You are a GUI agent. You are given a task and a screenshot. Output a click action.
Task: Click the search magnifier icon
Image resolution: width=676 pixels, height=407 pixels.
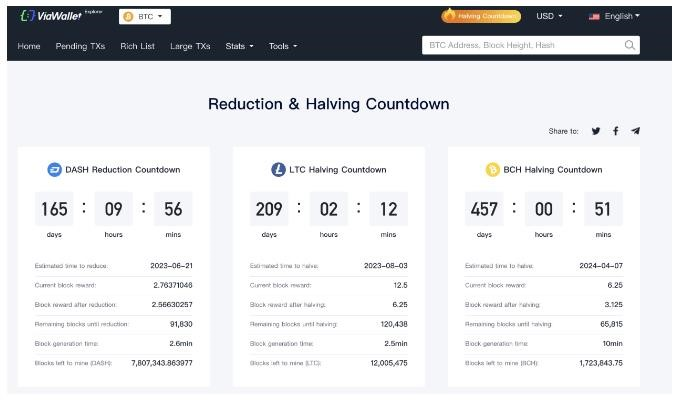click(x=629, y=45)
